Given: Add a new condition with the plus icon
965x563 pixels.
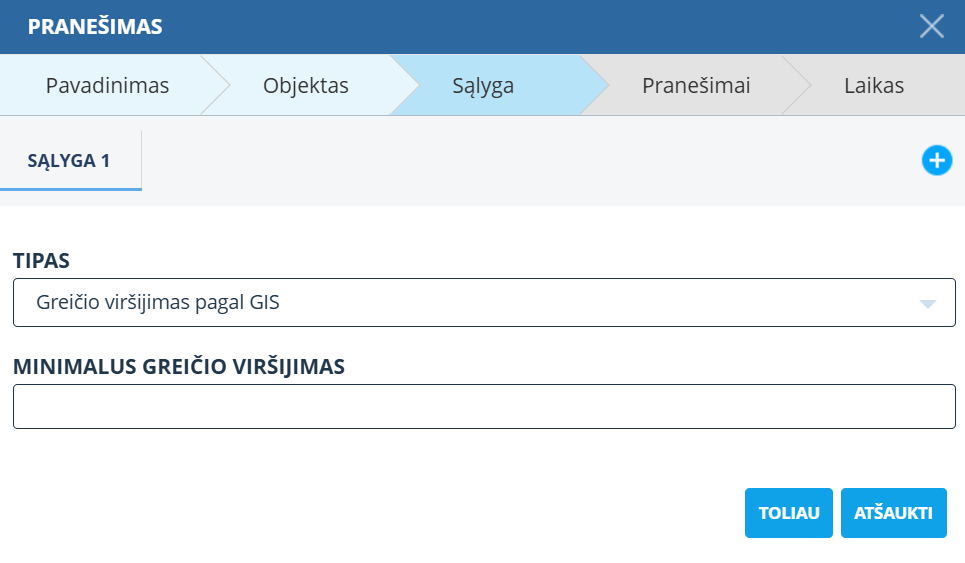Looking at the screenshot, I should point(936,160).
